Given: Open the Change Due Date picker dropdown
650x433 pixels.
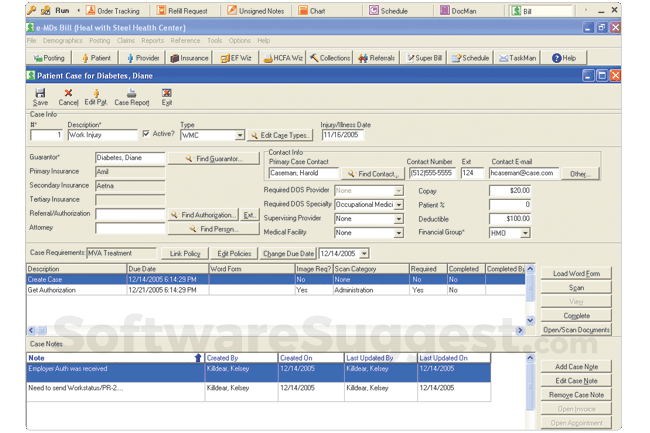Looking at the screenshot, I should [x=363, y=253].
